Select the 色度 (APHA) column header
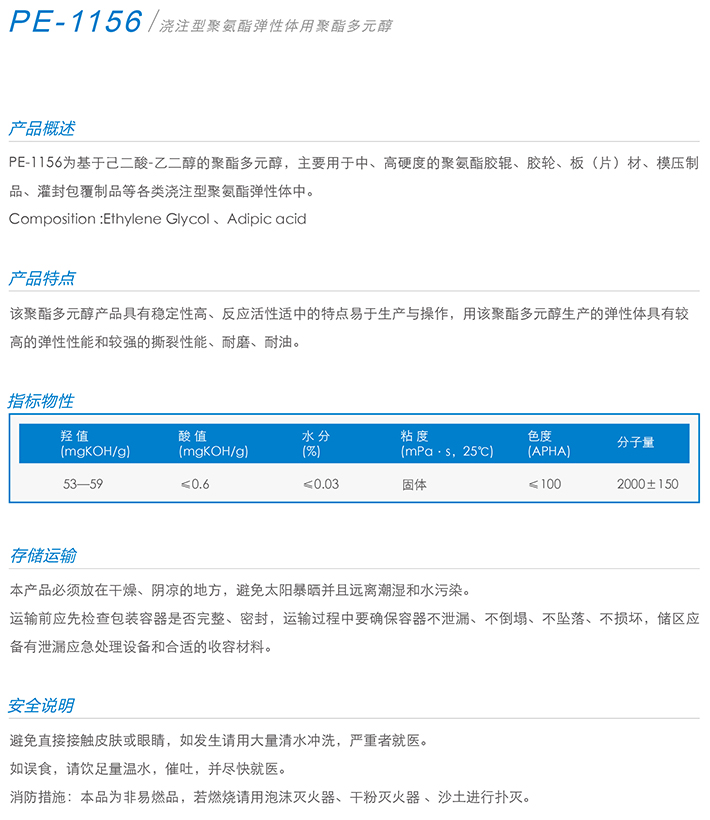The height and width of the screenshot is (820, 710). click(x=549, y=443)
